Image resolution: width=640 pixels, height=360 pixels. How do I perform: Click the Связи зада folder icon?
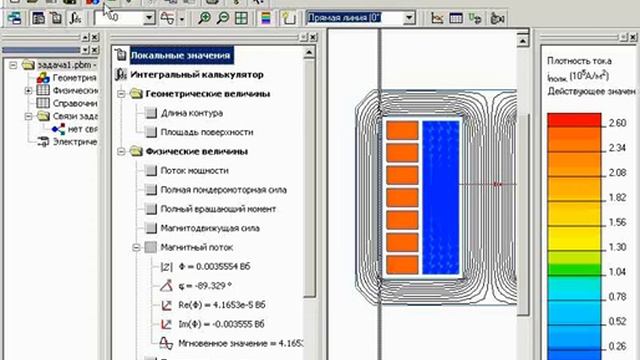click(x=43, y=116)
